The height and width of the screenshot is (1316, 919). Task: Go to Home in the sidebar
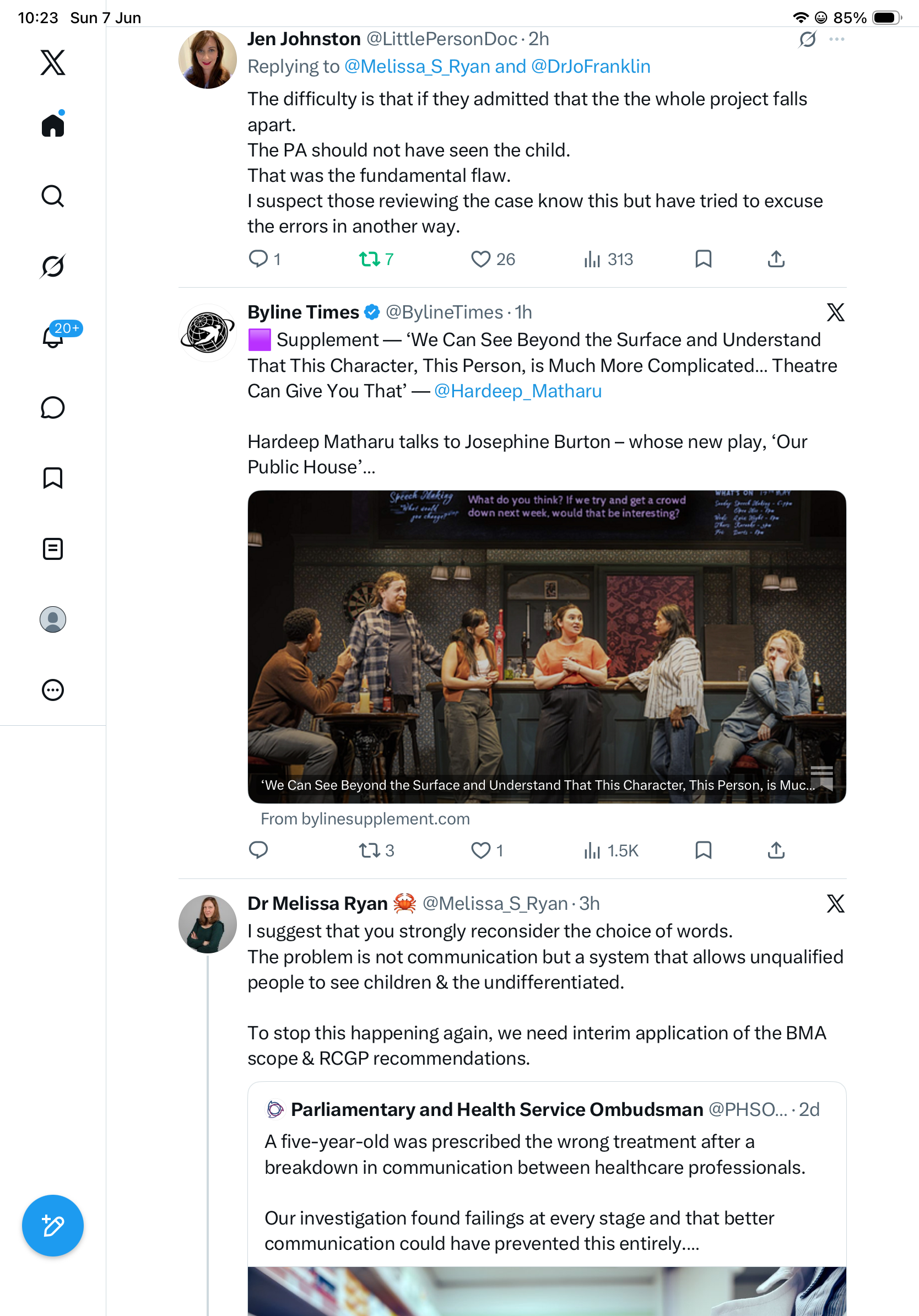(x=53, y=125)
